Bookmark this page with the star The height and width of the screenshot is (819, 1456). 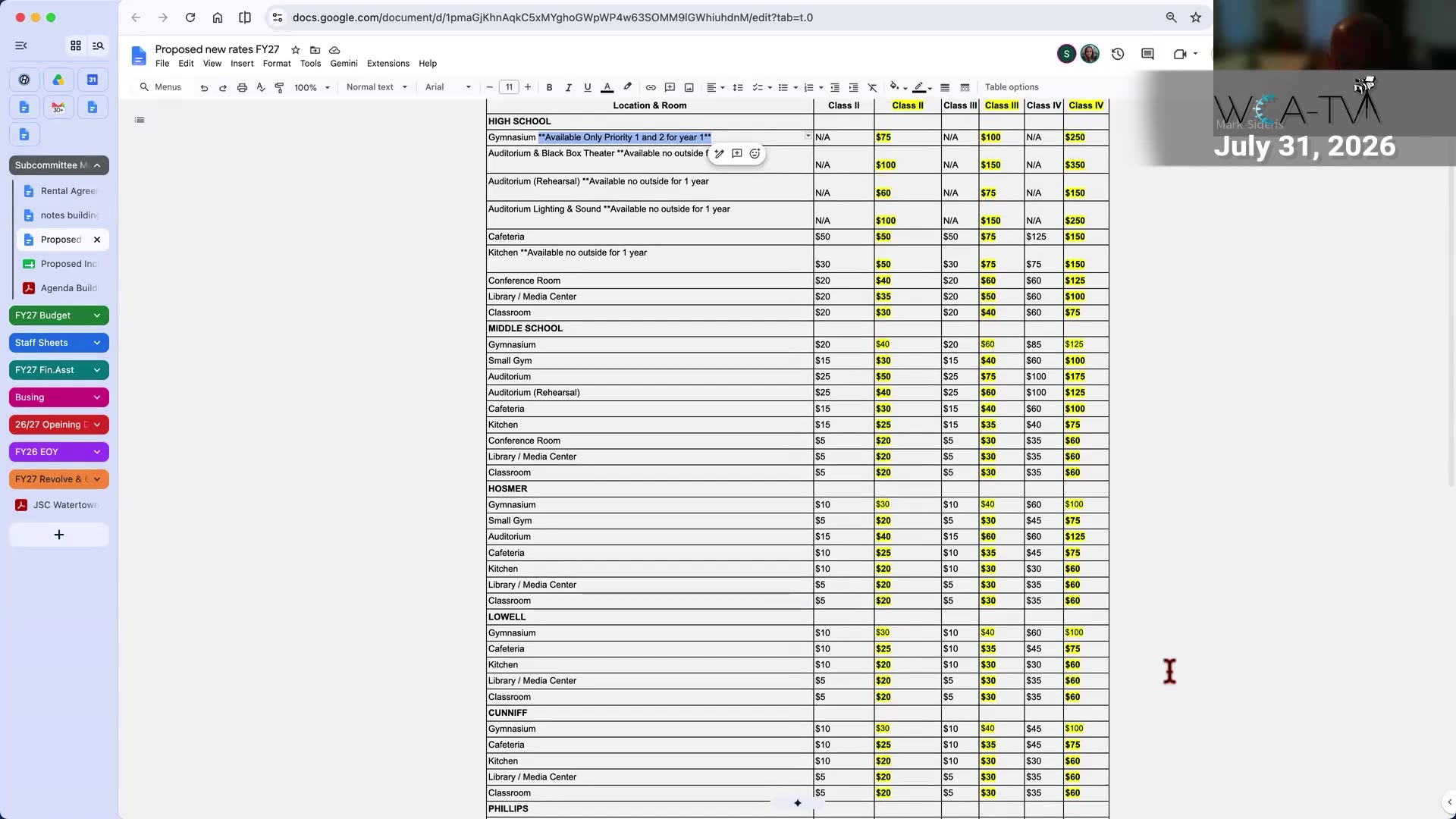[x=1196, y=17]
